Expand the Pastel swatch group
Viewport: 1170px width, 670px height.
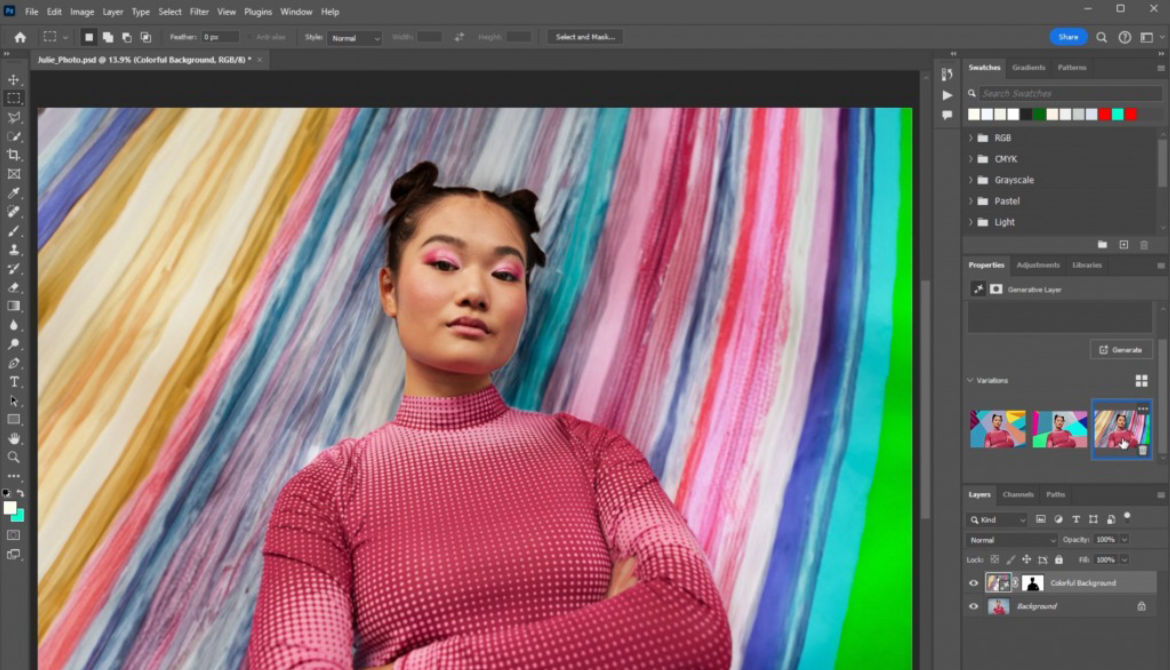pyautogui.click(x=970, y=201)
